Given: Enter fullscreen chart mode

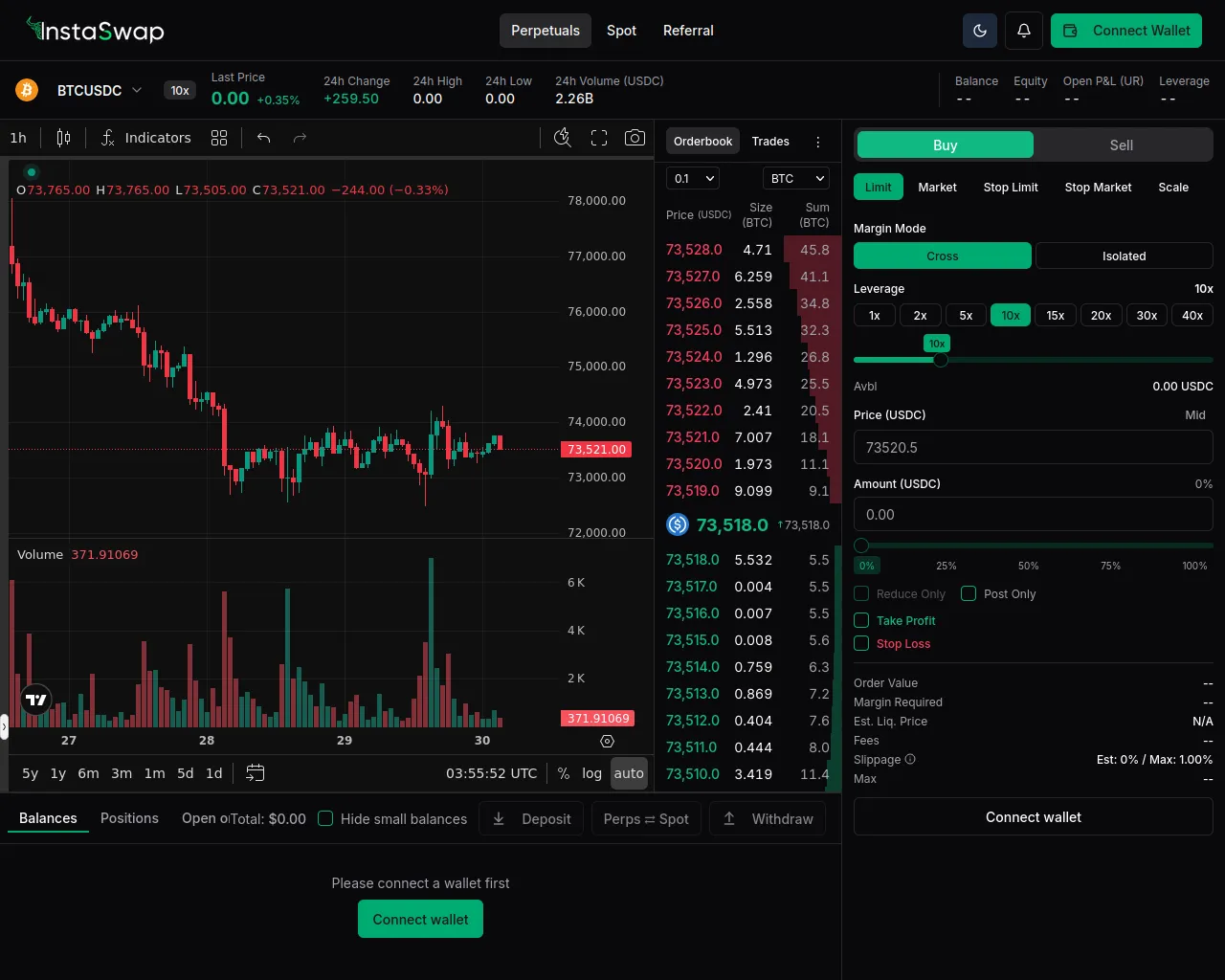Looking at the screenshot, I should click(x=599, y=138).
